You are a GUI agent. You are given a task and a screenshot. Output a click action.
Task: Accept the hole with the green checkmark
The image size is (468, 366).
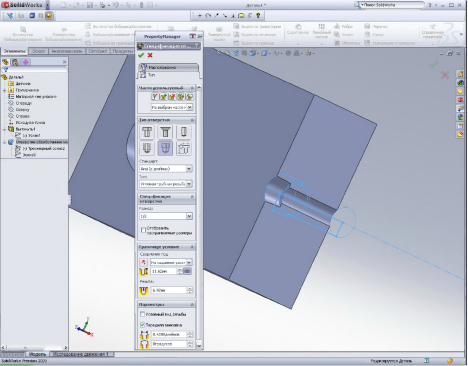pos(141,55)
